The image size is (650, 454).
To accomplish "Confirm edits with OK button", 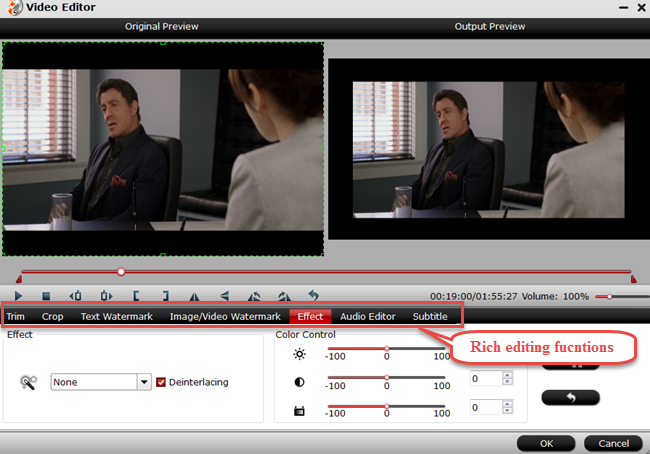I will 546,443.
